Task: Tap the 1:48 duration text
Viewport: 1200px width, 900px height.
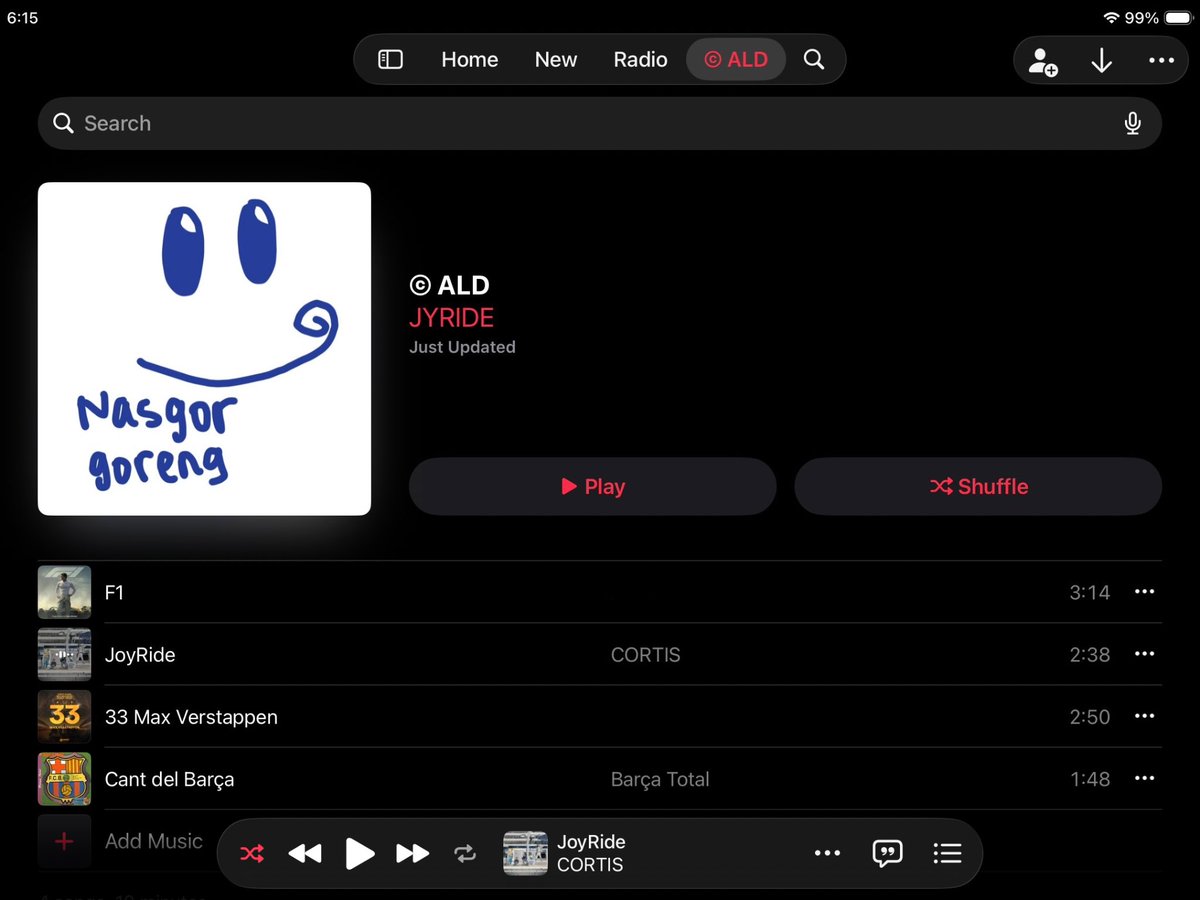Action: point(1089,779)
